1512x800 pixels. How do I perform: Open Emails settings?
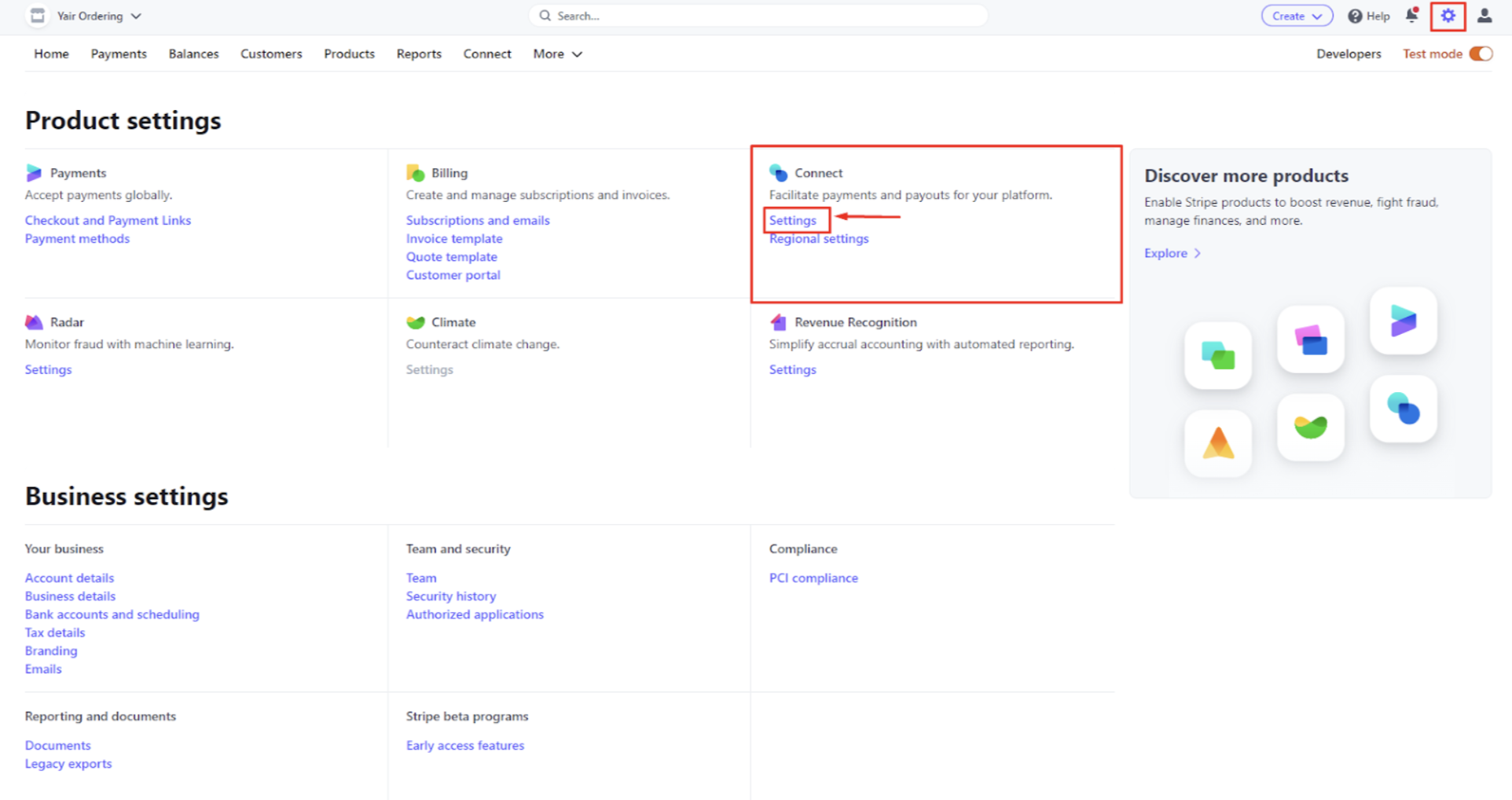click(43, 669)
